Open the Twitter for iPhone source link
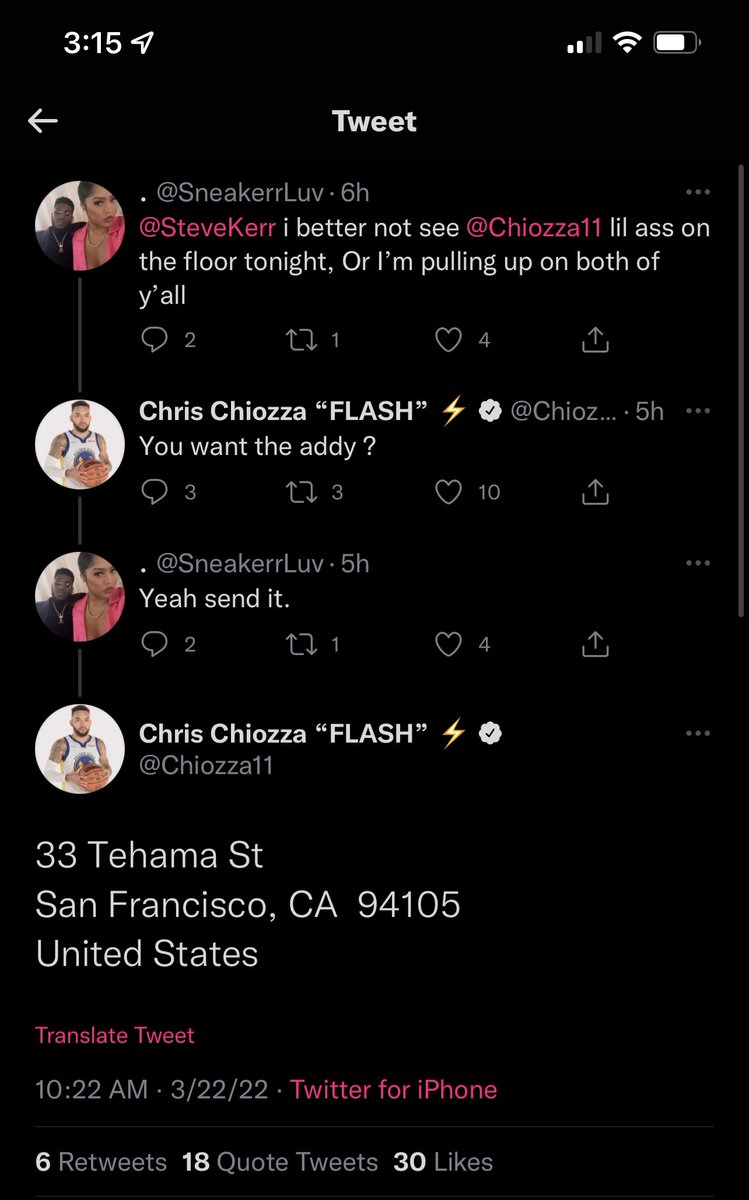The height and width of the screenshot is (1200, 749). pos(393,1089)
